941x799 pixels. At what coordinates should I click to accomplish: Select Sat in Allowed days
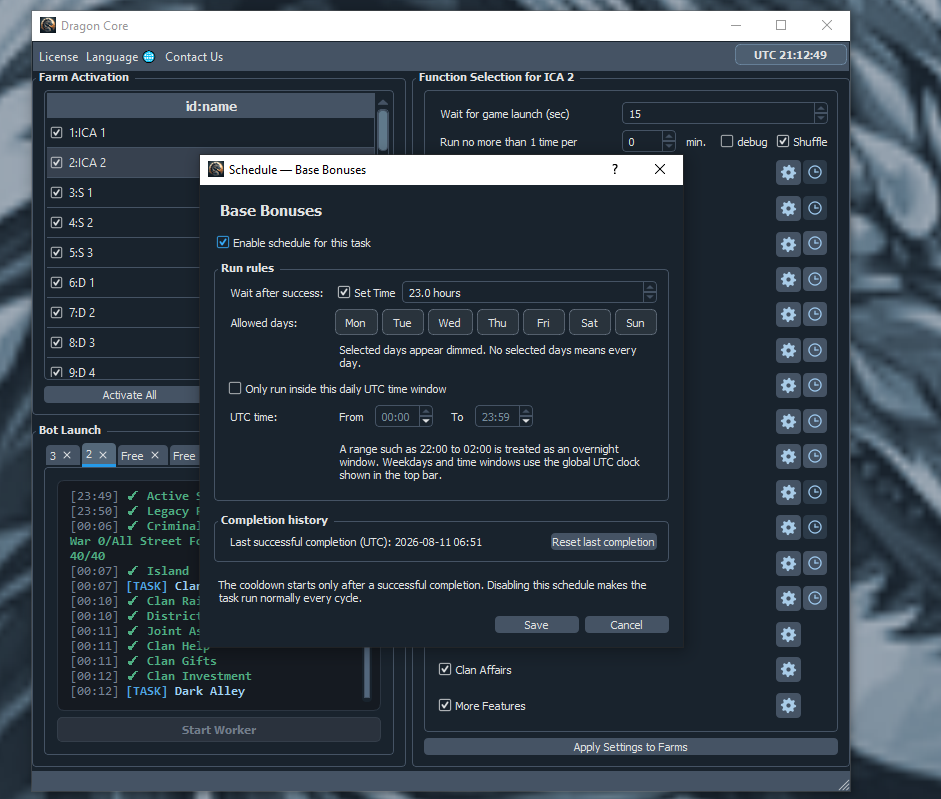[590, 322]
